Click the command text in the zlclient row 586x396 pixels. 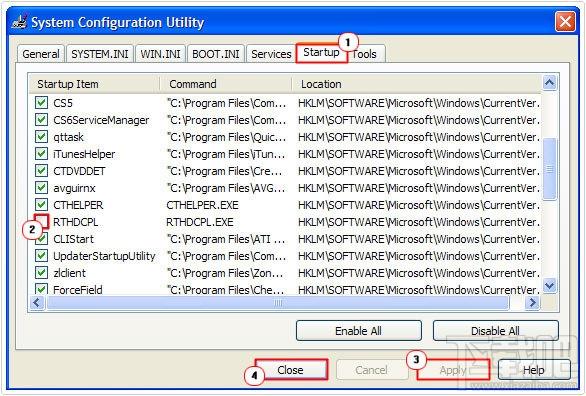(x=225, y=273)
